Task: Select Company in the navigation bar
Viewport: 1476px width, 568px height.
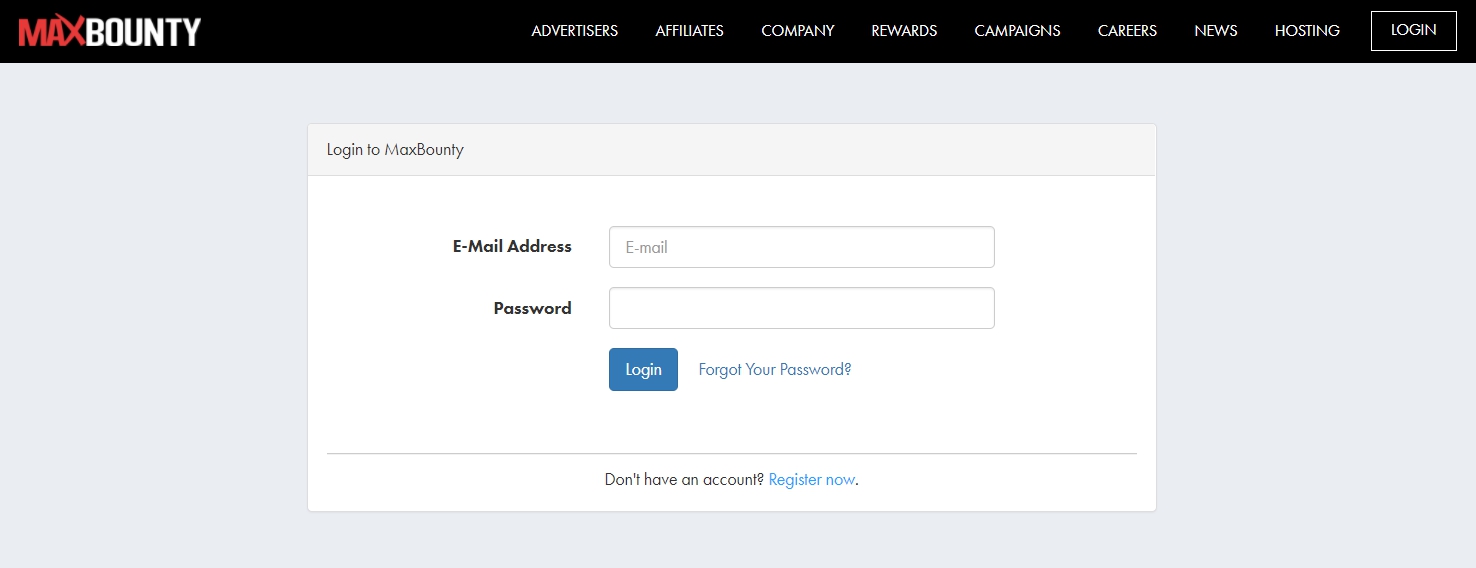Action: click(x=797, y=31)
